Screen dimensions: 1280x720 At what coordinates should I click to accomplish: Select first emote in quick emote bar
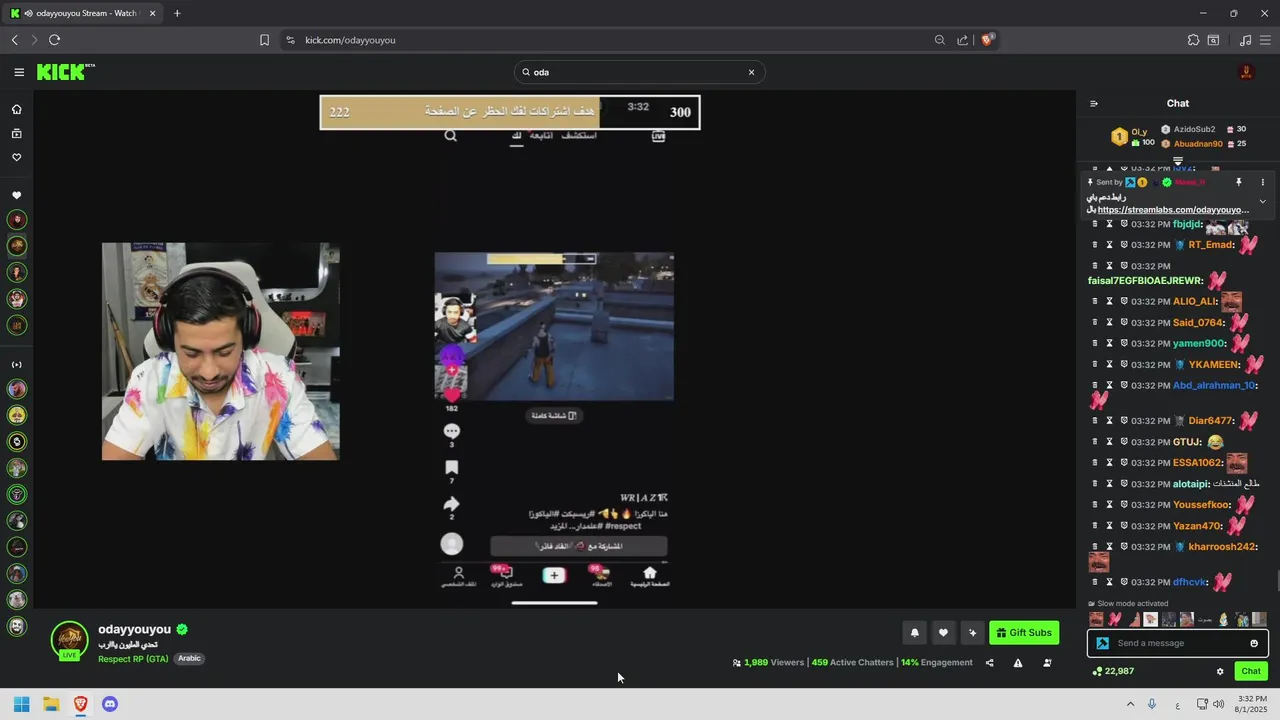point(1097,620)
